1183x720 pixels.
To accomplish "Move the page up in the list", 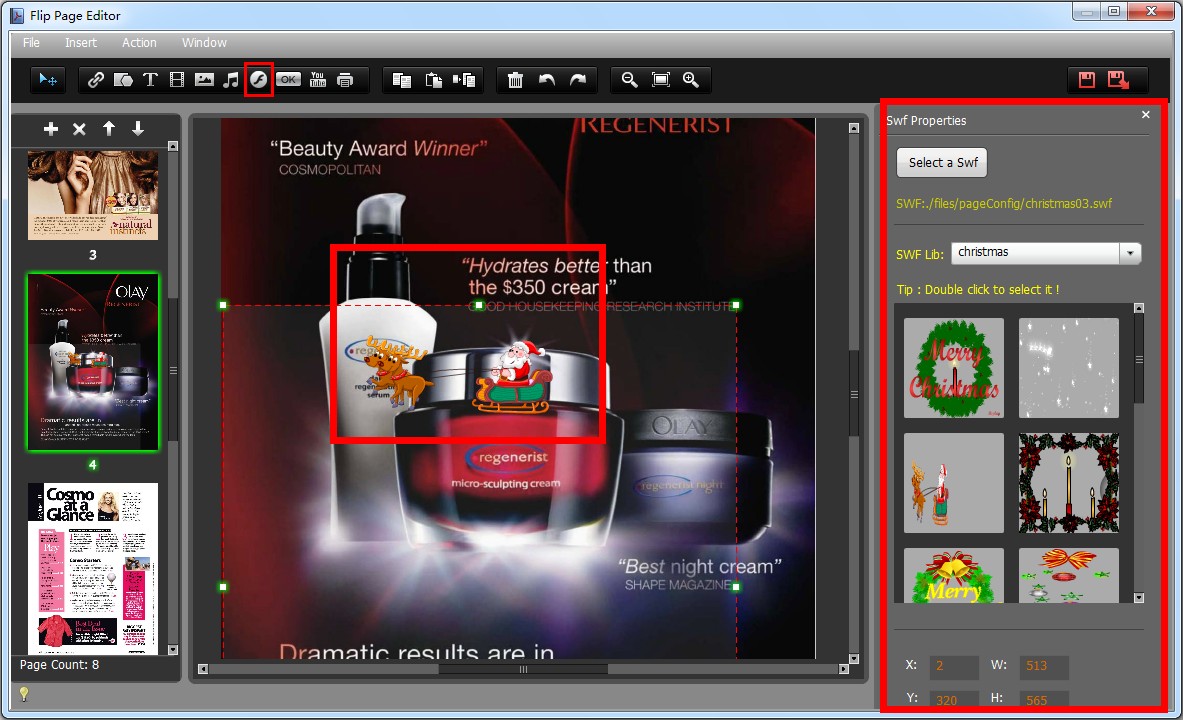I will point(109,129).
